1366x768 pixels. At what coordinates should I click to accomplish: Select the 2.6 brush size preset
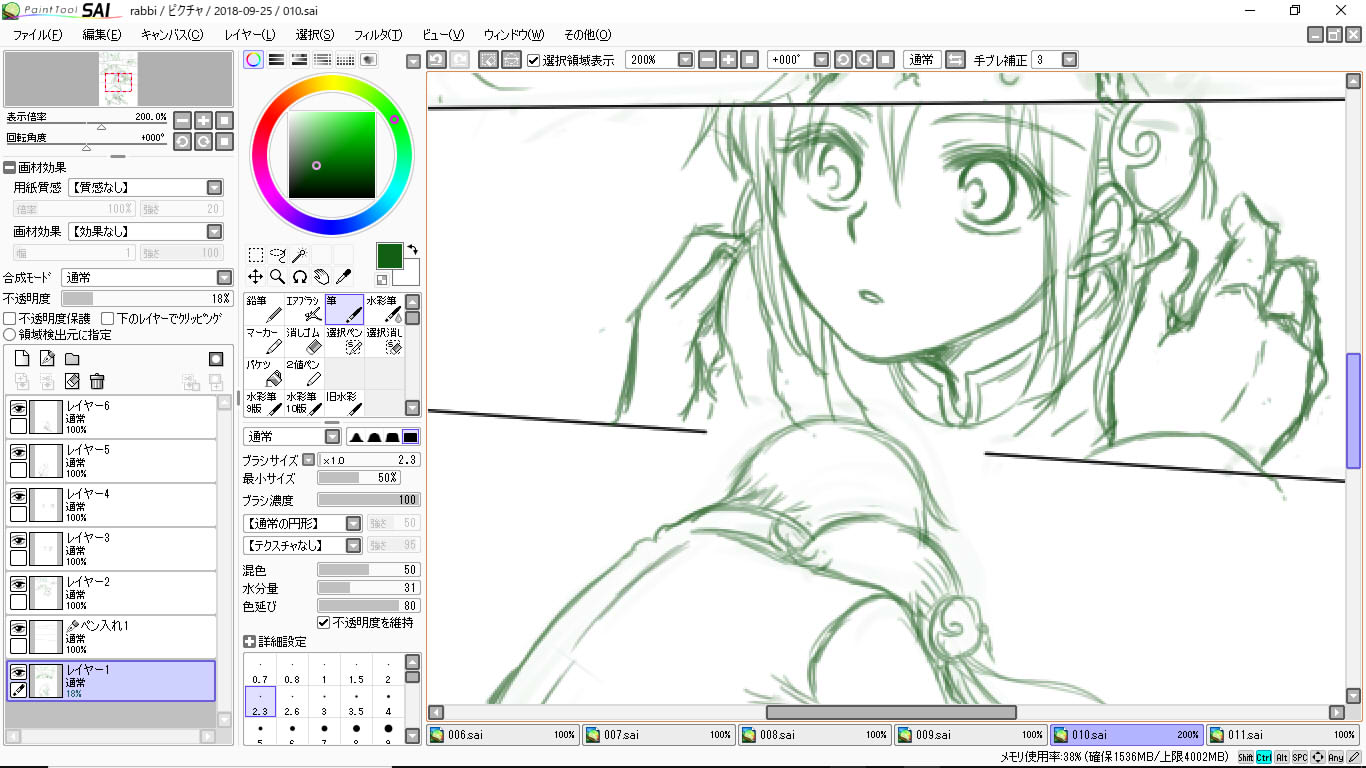click(292, 701)
